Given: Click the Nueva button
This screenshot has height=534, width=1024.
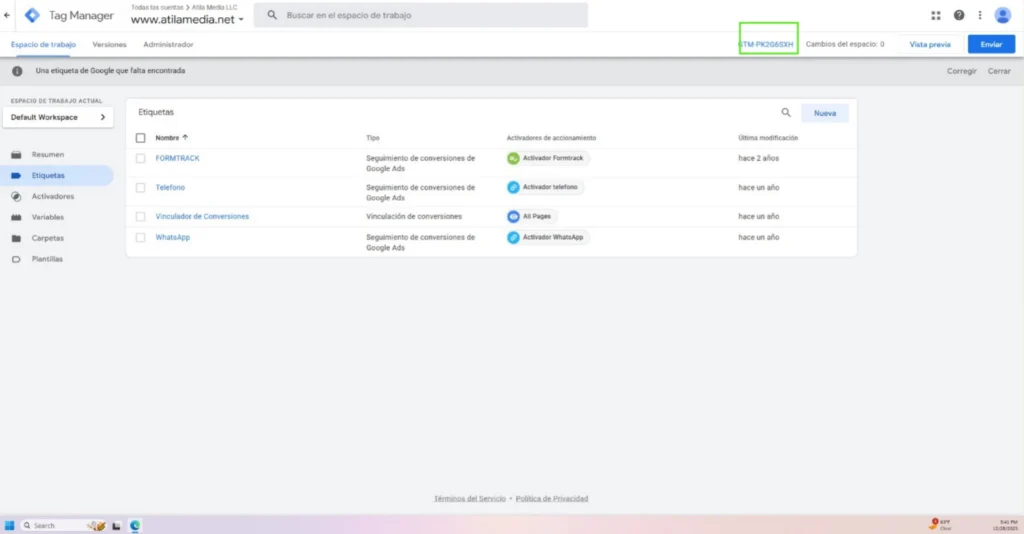Looking at the screenshot, I should click(825, 113).
